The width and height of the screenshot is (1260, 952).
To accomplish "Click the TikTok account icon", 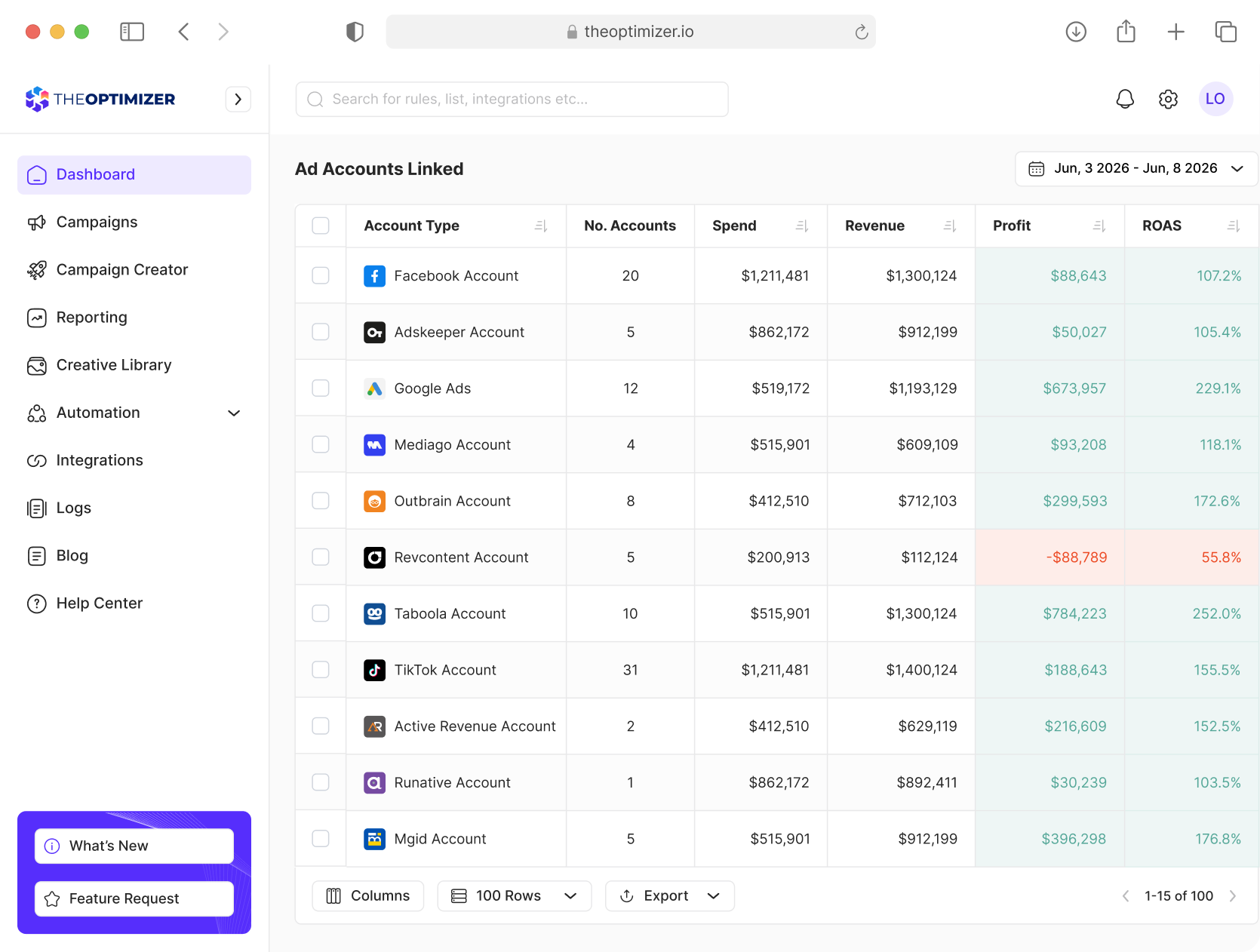I will (375, 670).
